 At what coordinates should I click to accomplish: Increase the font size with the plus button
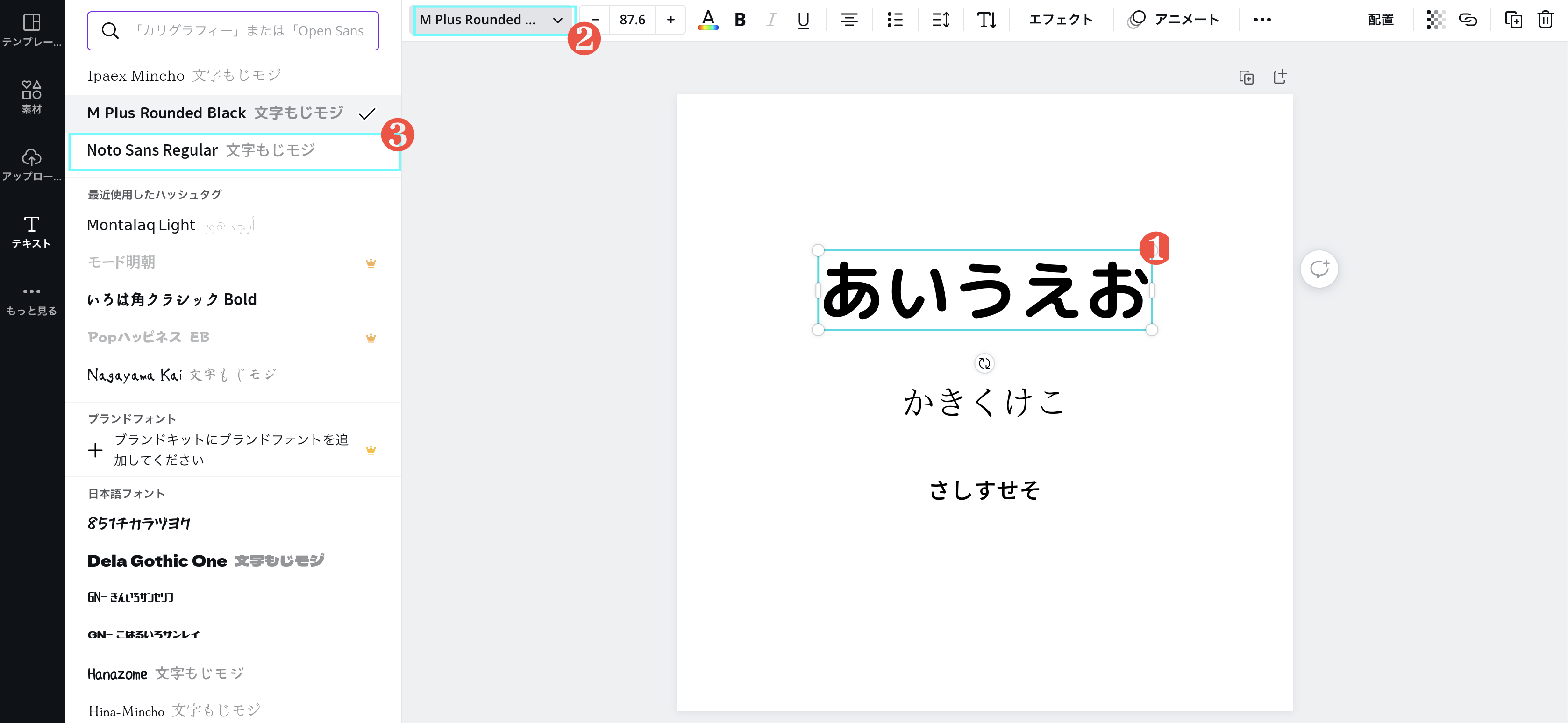click(x=670, y=20)
